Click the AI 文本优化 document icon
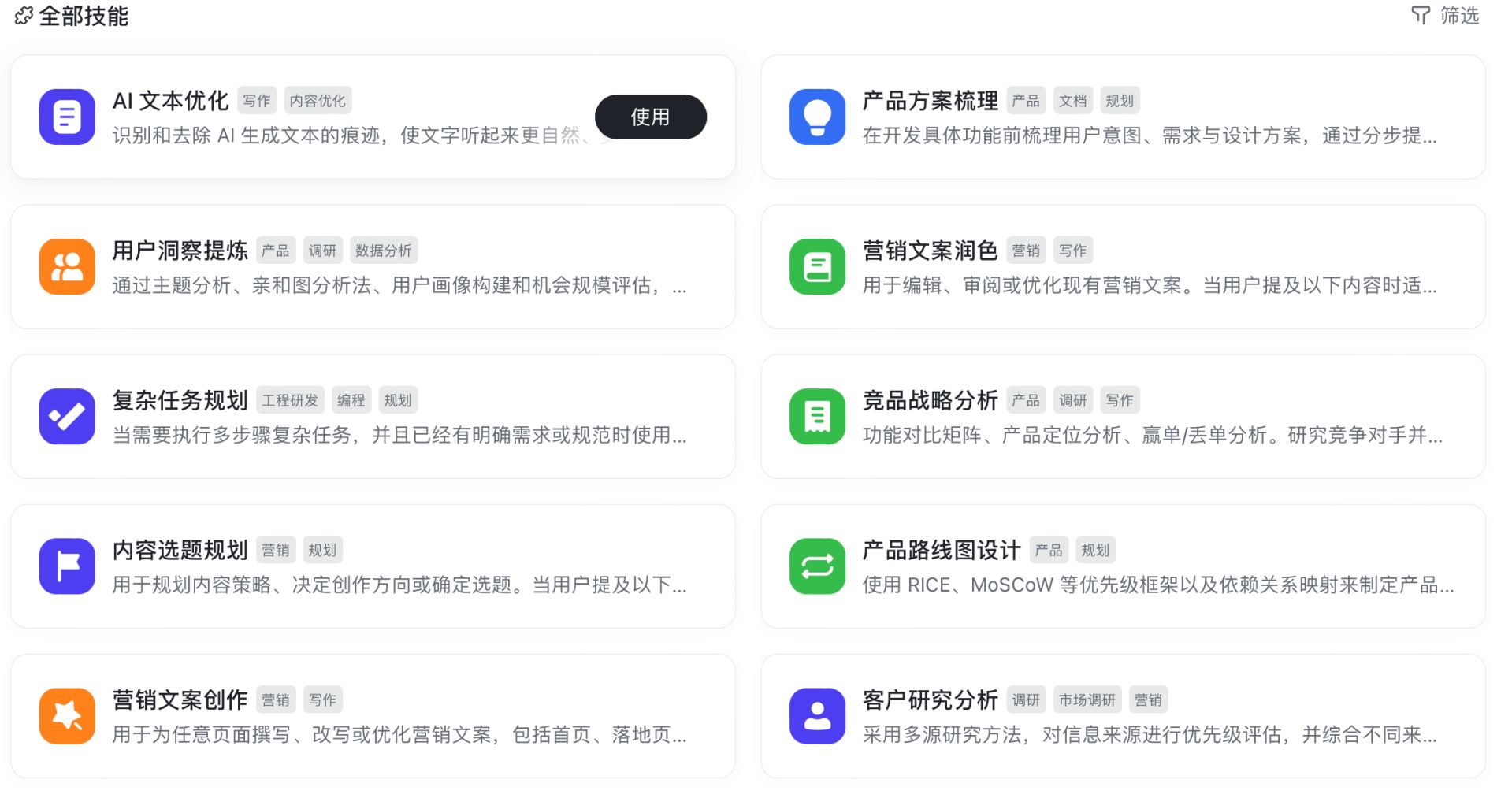 click(67, 117)
